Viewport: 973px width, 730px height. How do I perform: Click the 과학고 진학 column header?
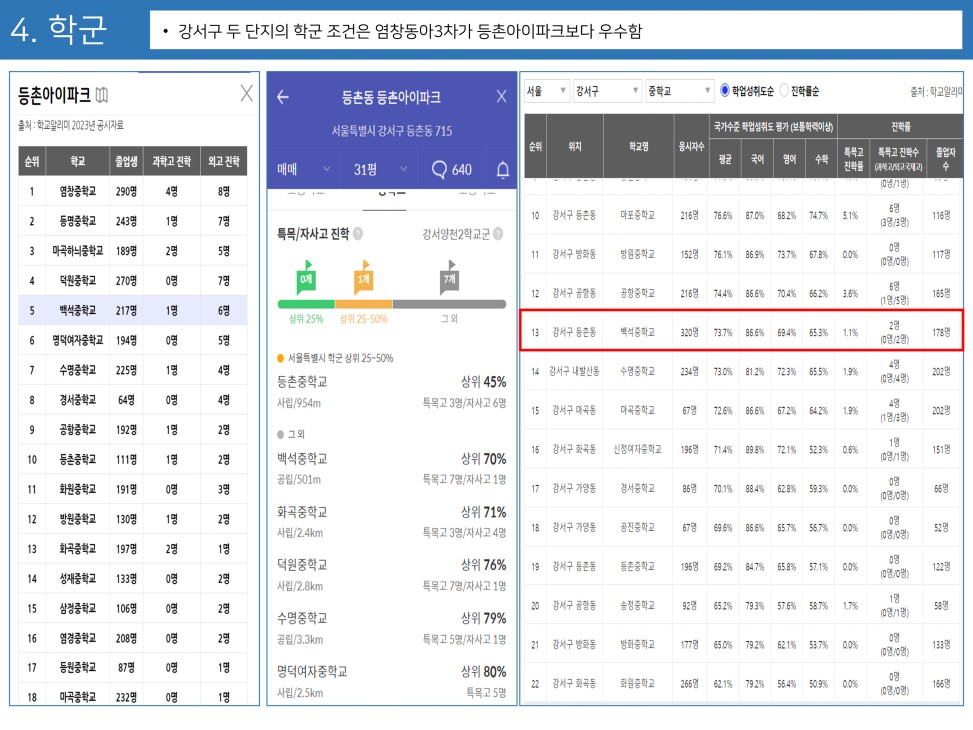tap(172, 161)
